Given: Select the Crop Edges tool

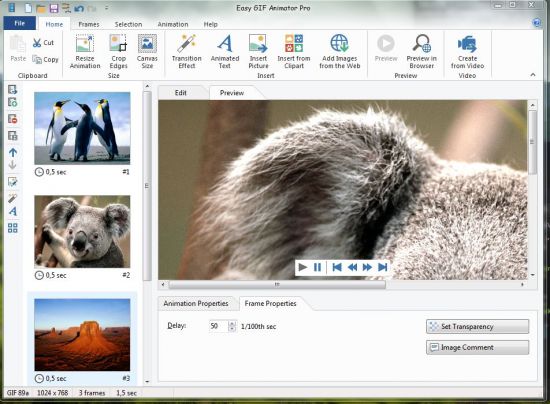Looking at the screenshot, I should coord(118,52).
